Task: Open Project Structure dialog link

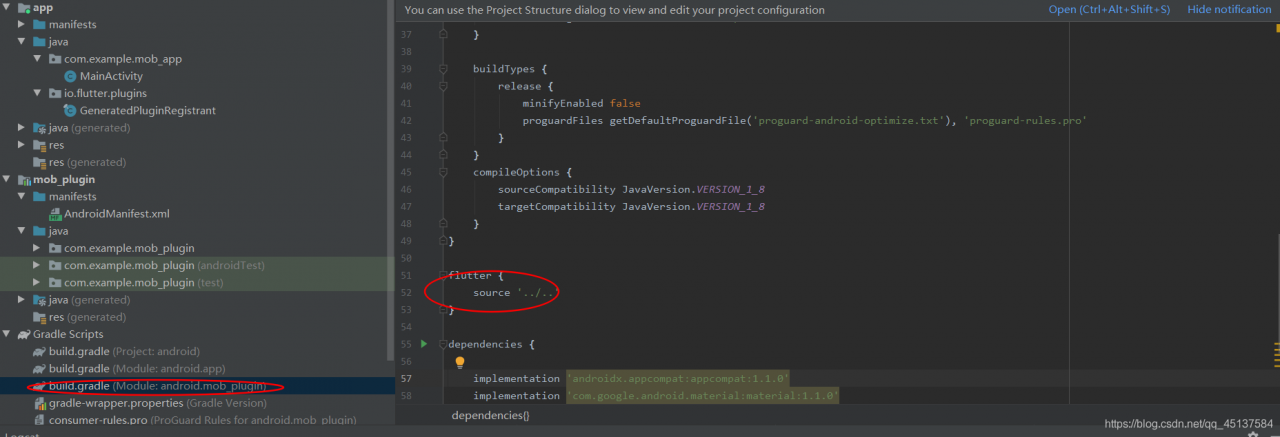Action: click(1109, 9)
